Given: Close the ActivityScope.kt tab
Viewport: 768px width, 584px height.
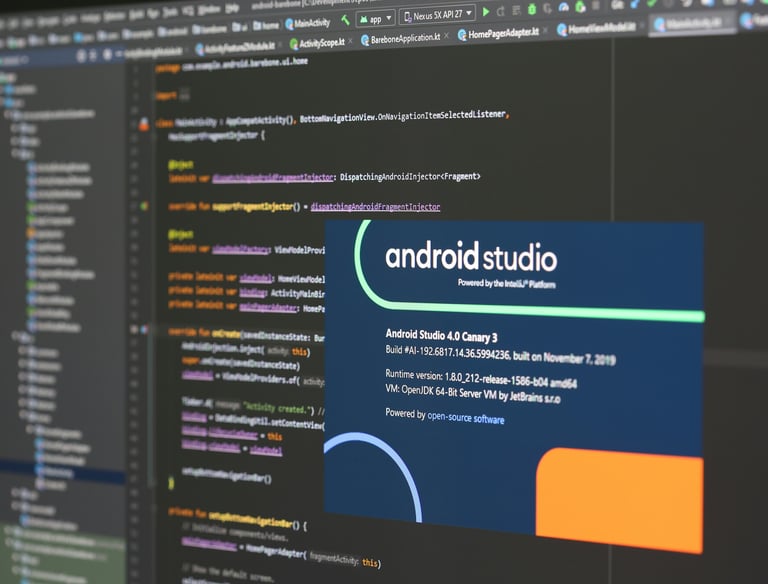Looking at the screenshot, I should [350, 42].
